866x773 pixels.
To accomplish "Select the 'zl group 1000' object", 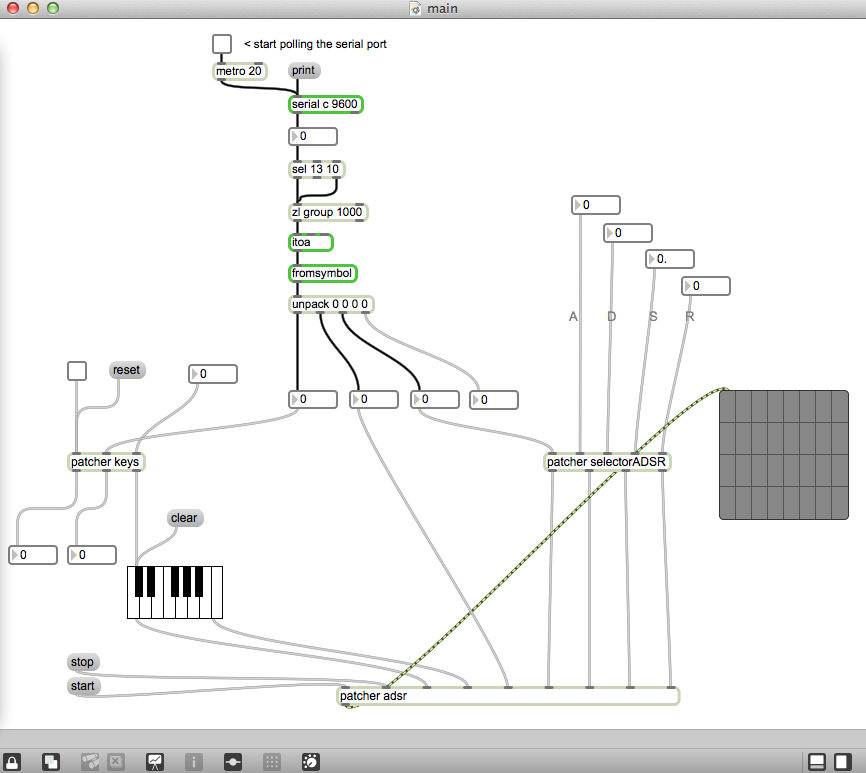I will pyautogui.click(x=328, y=212).
